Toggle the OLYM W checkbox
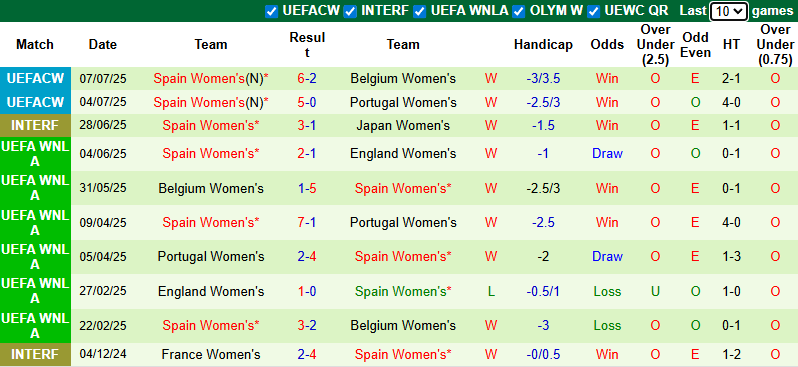The image size is (798, 367). point(519,11)
